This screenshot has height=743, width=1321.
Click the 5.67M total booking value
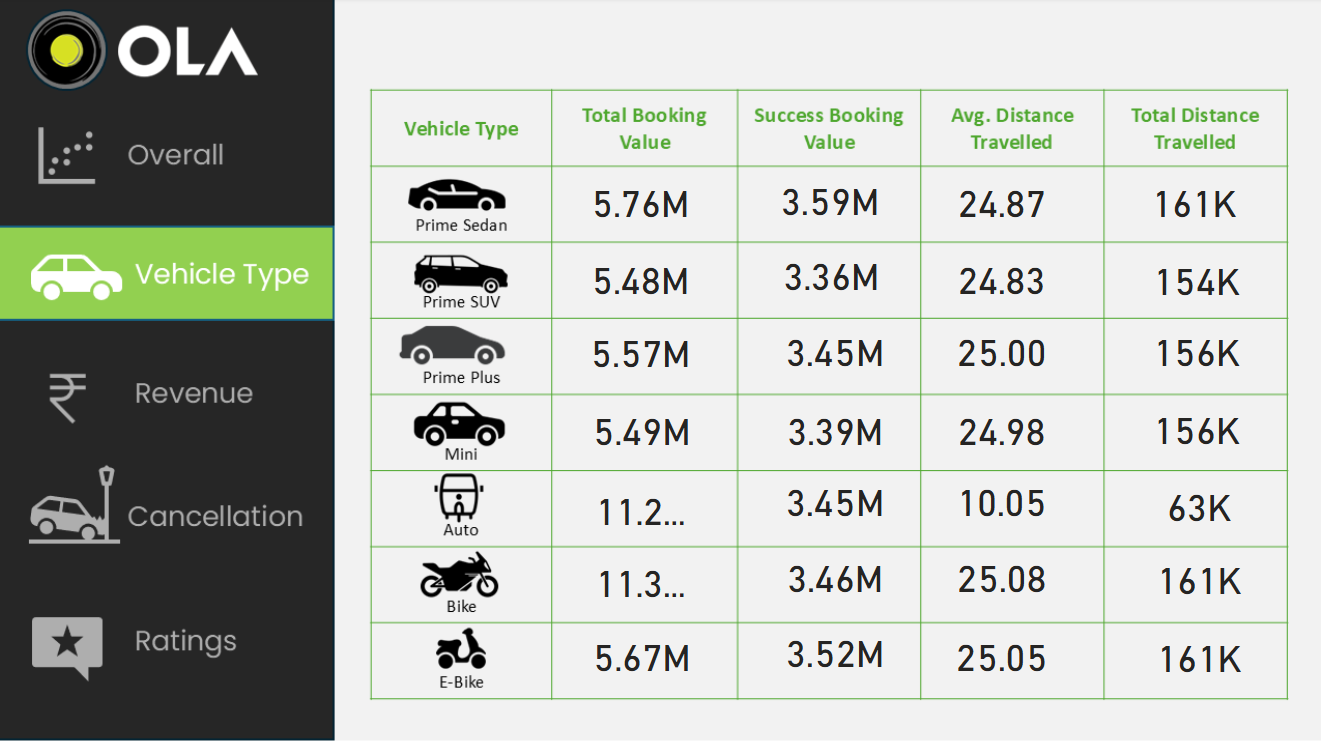(642, 658)
